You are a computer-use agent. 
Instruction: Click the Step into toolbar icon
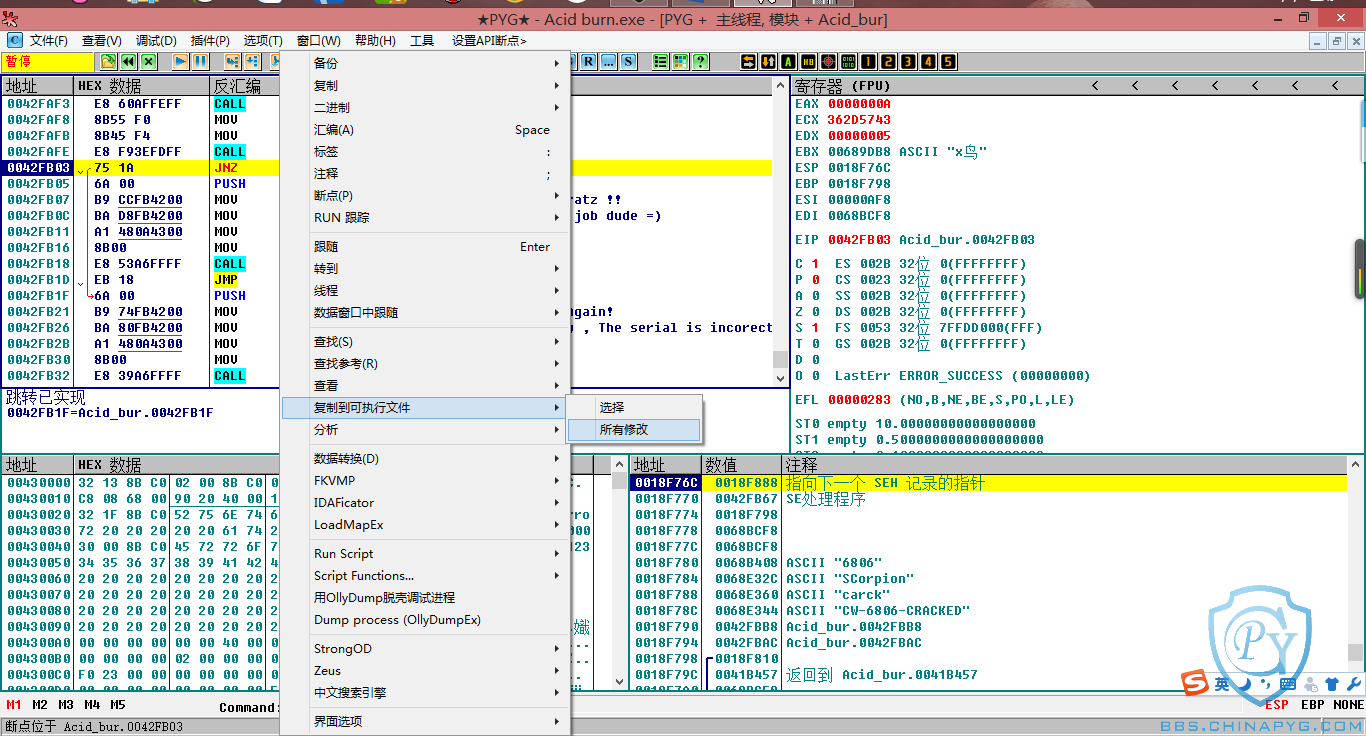pyautogui.click(x=232, y=61)
